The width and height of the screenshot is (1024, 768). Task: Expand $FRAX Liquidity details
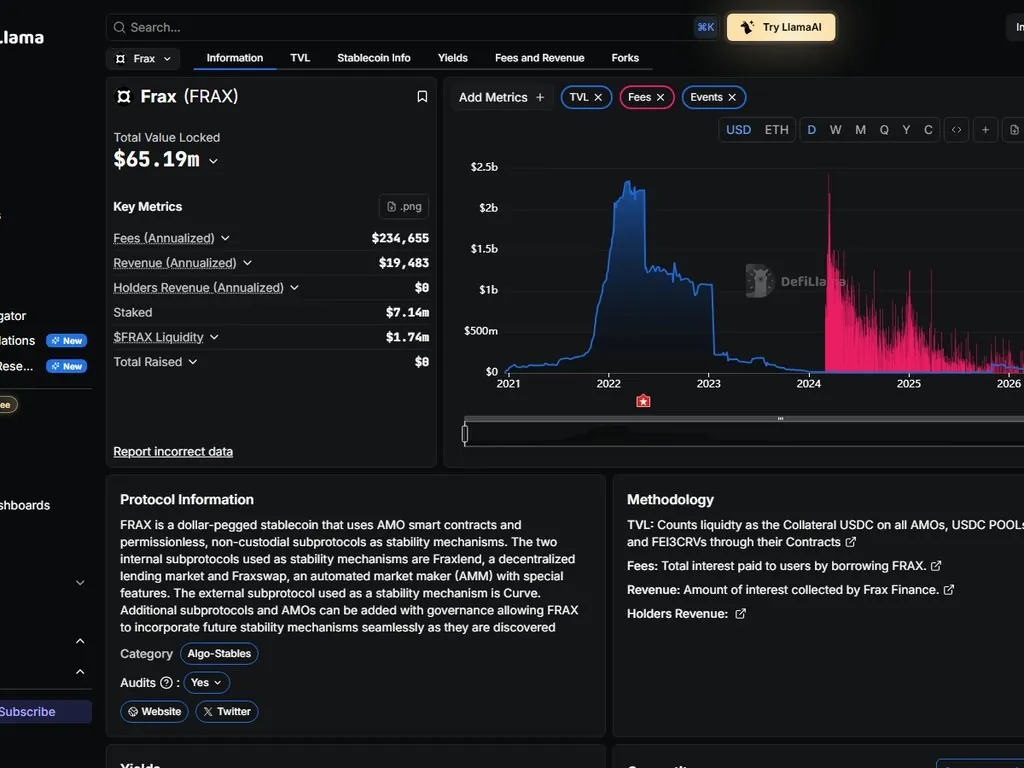(214, 338)
